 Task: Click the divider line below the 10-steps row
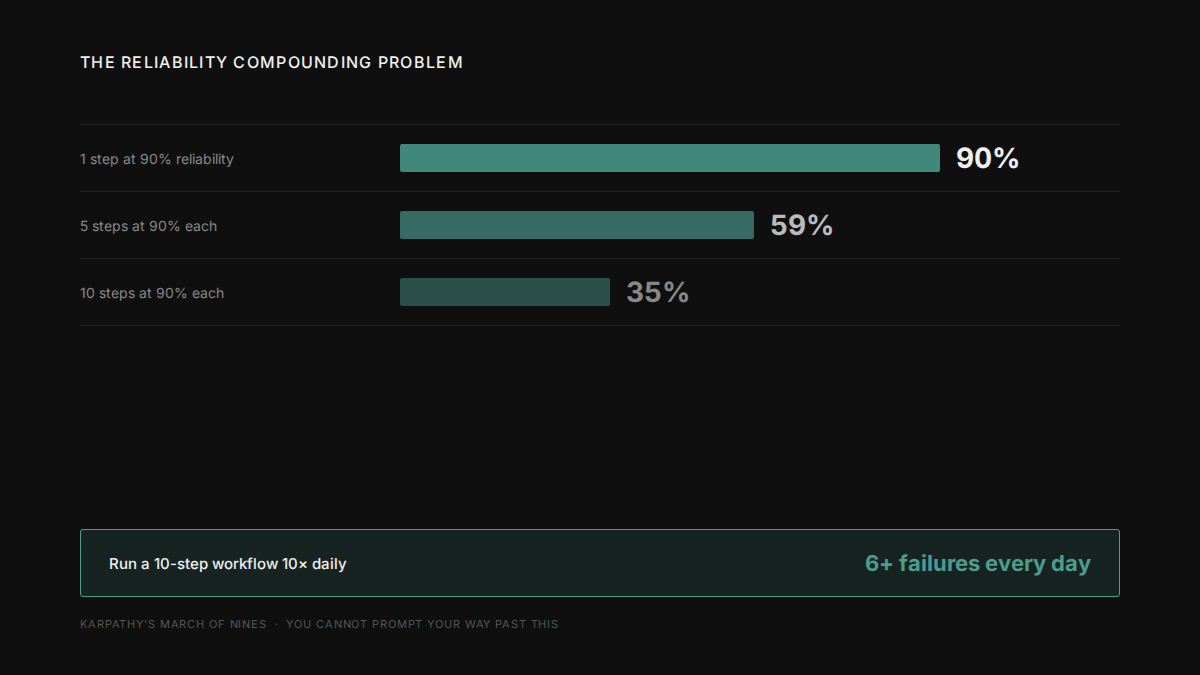600,325
